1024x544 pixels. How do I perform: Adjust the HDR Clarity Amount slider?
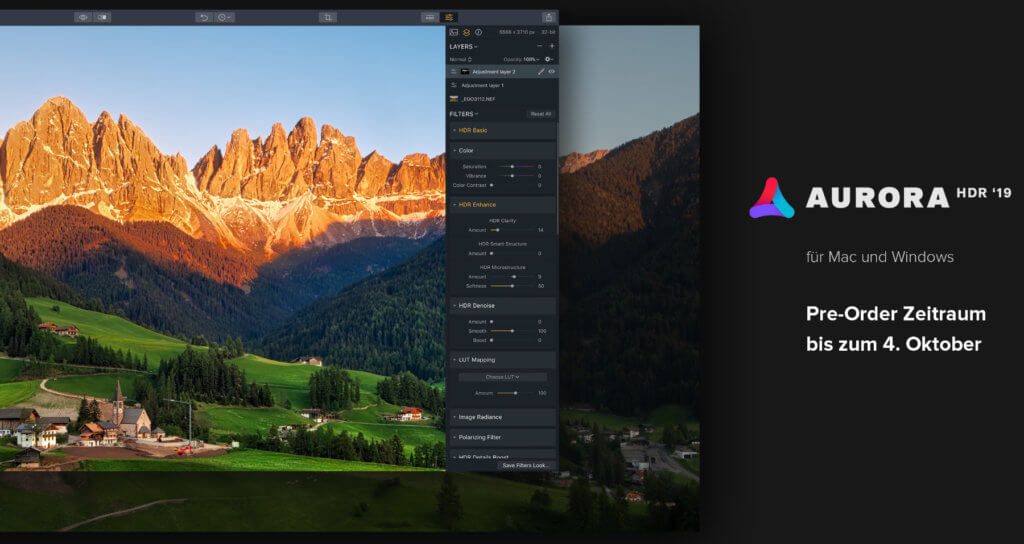click(513, 231)
